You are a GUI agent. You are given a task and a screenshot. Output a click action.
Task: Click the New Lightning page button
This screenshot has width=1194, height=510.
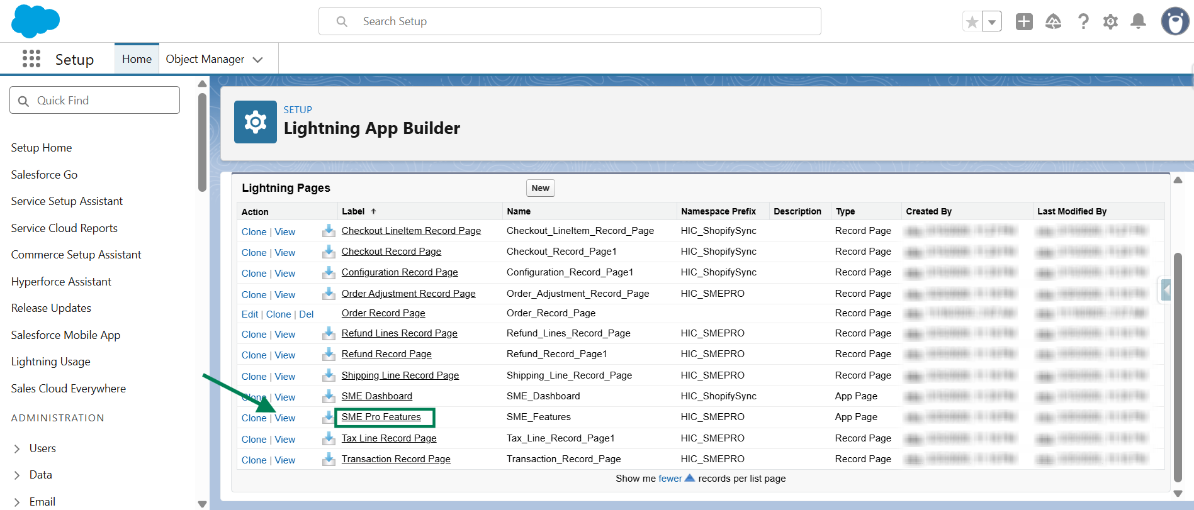point(540,188)
